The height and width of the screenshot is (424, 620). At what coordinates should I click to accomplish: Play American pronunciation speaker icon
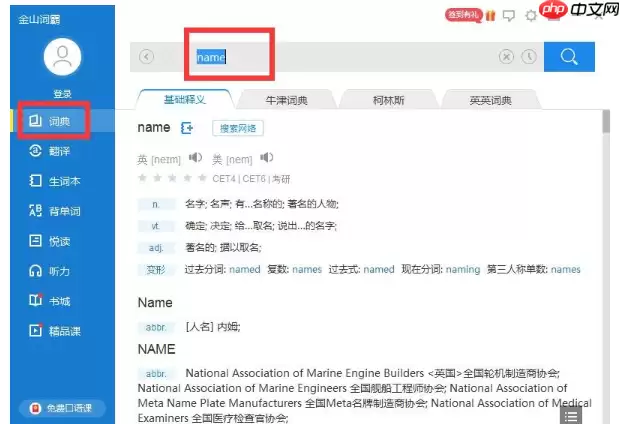coord(267,158)
